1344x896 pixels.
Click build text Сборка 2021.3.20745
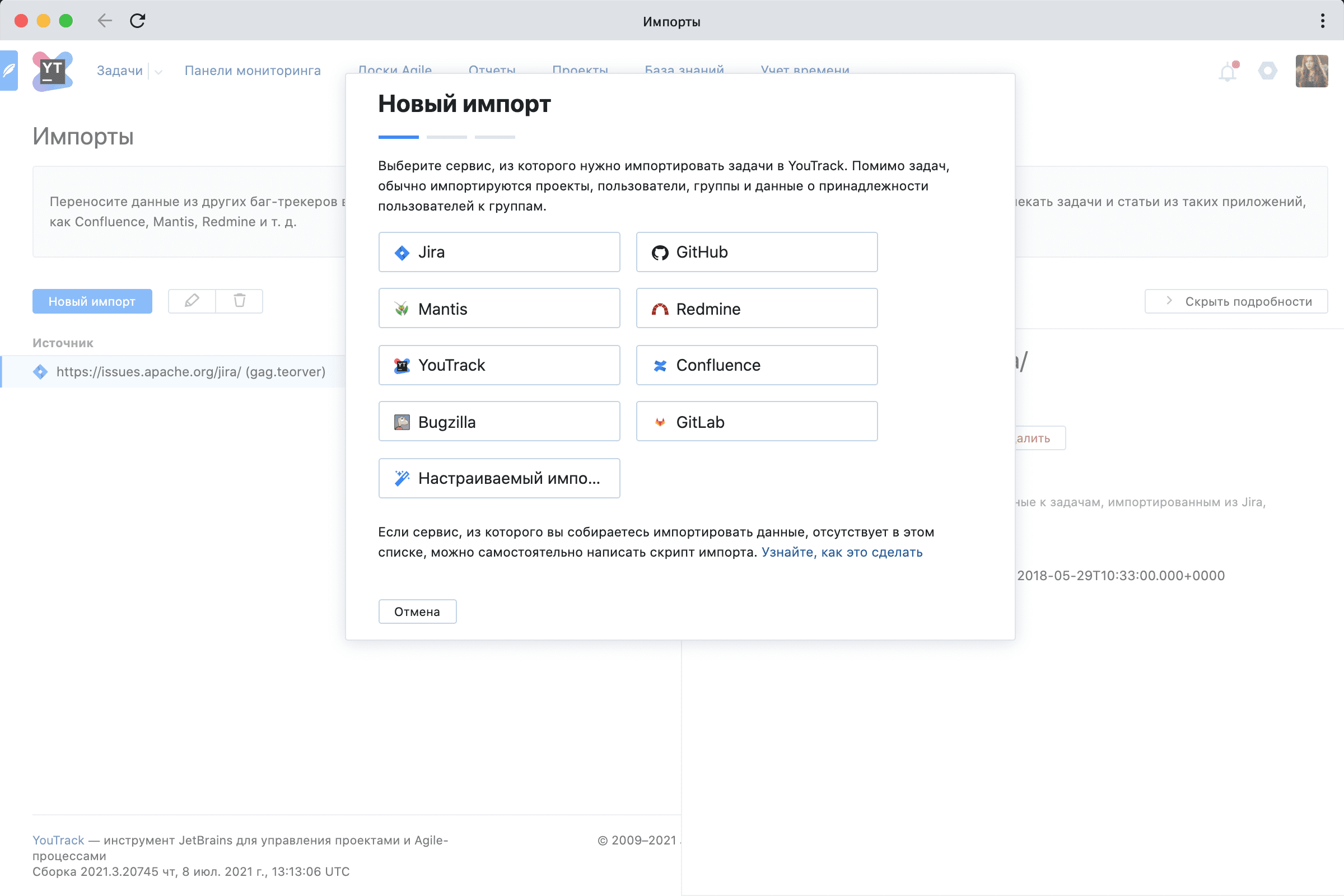pyautogui.click(x=95, y=871)
